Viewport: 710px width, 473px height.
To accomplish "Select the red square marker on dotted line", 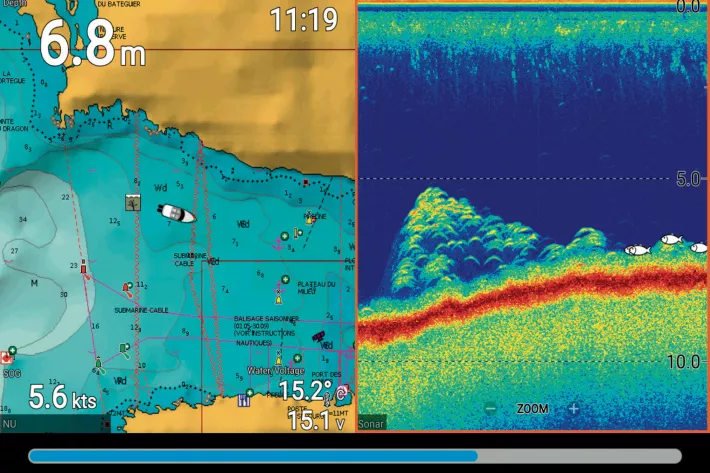I will (x=306, y=182).
